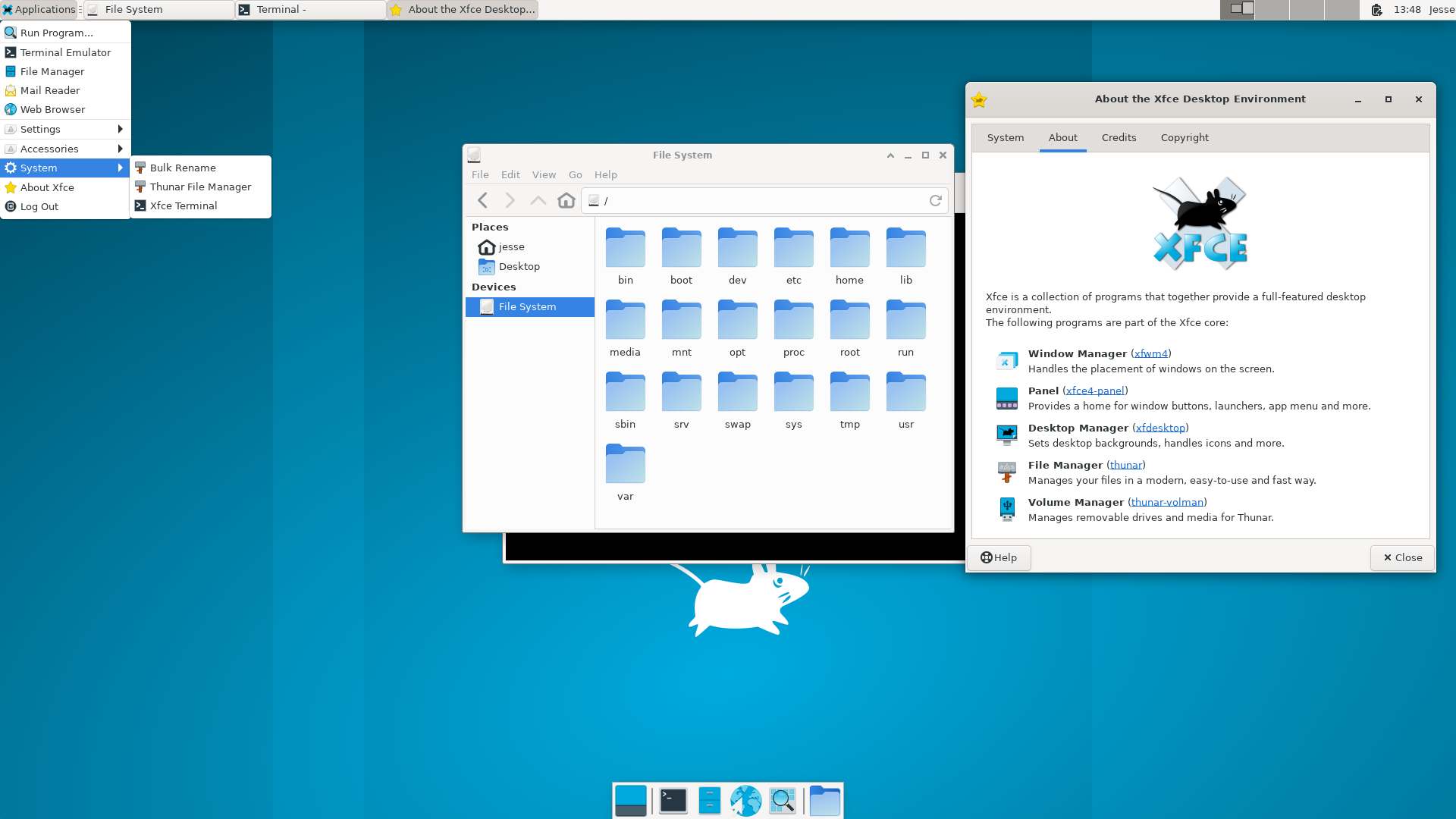
Task: Follow the xfwm4 link
Action: click(x=1150, y=353)
